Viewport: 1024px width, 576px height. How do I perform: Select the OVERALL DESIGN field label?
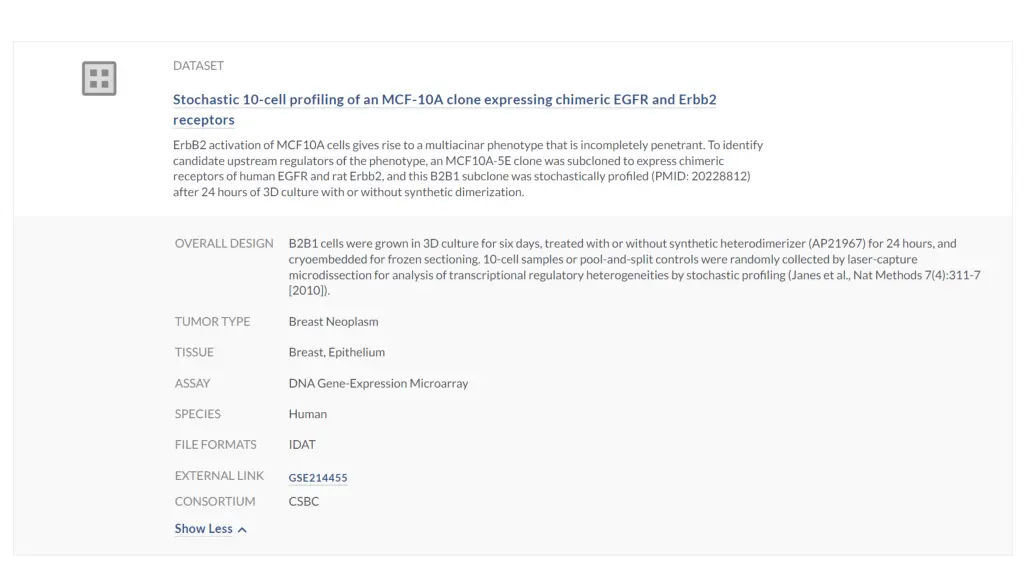pos(224,243)
